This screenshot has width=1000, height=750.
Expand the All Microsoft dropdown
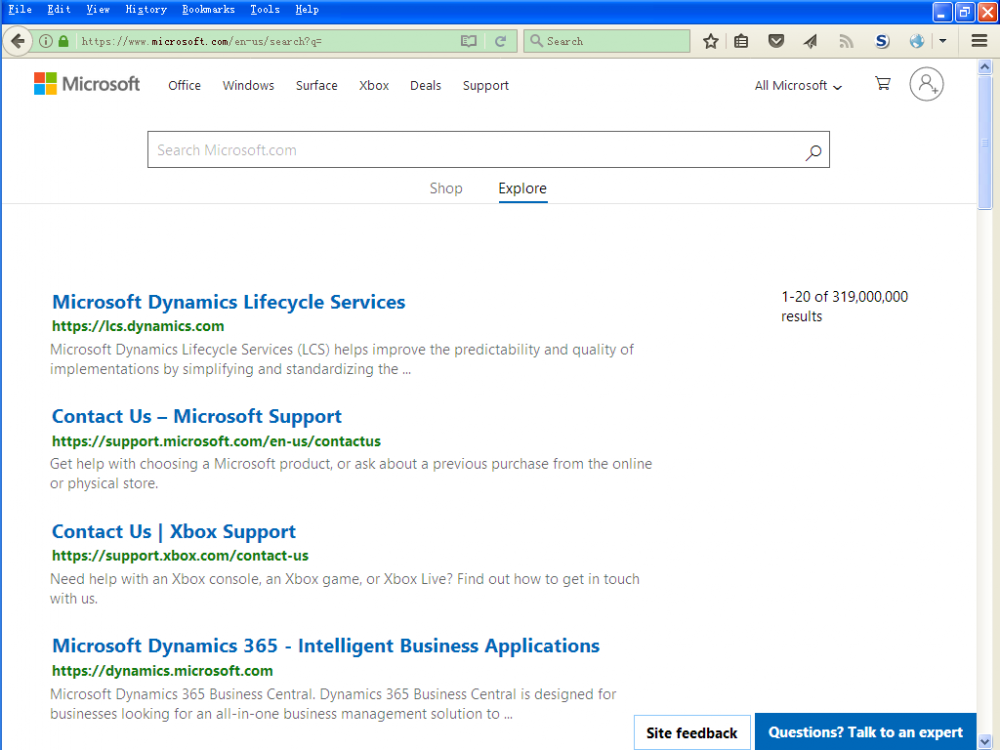(x=798, y=86)
